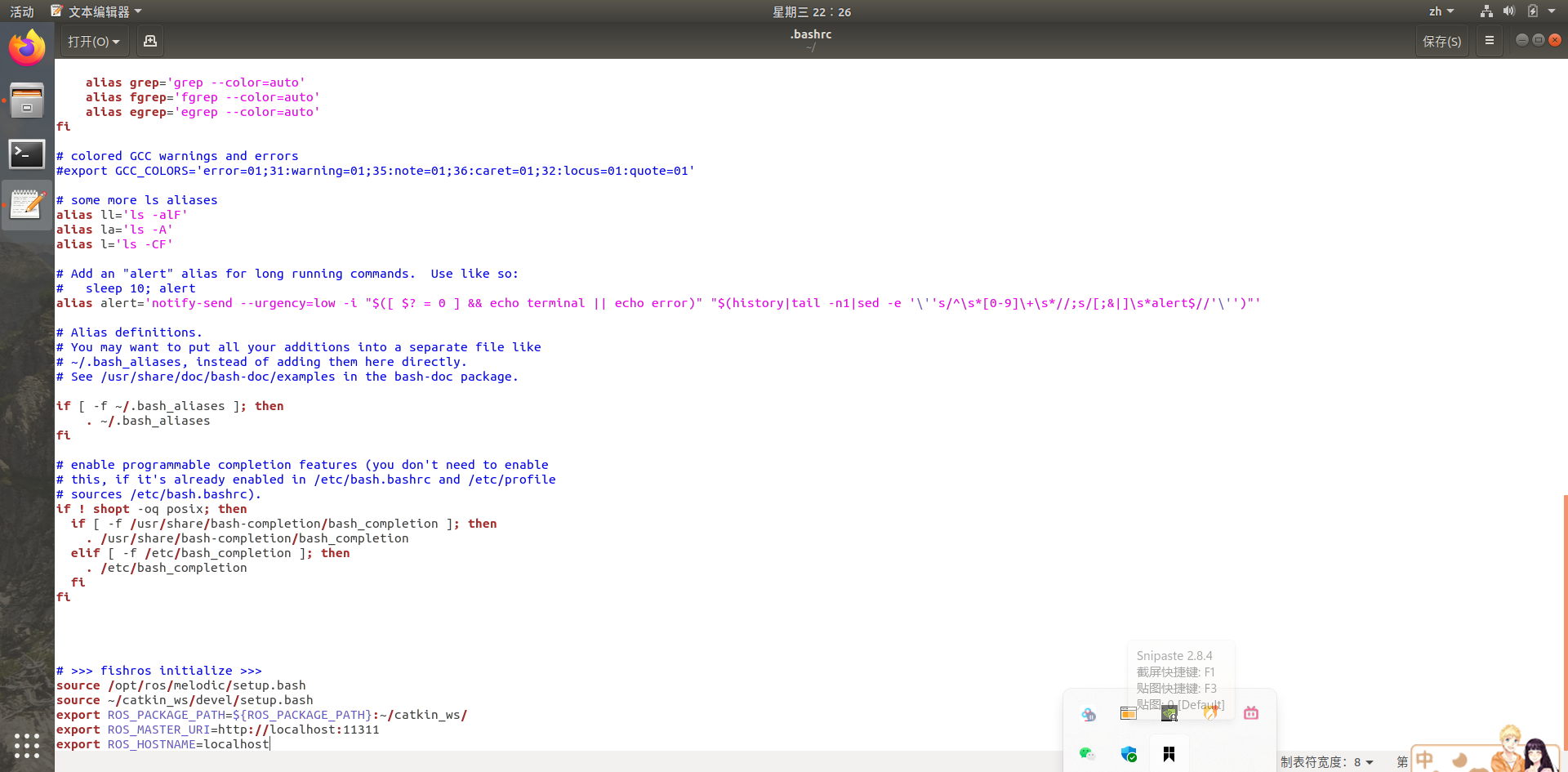Click the volume icon in the top bar

(1508, 11)
